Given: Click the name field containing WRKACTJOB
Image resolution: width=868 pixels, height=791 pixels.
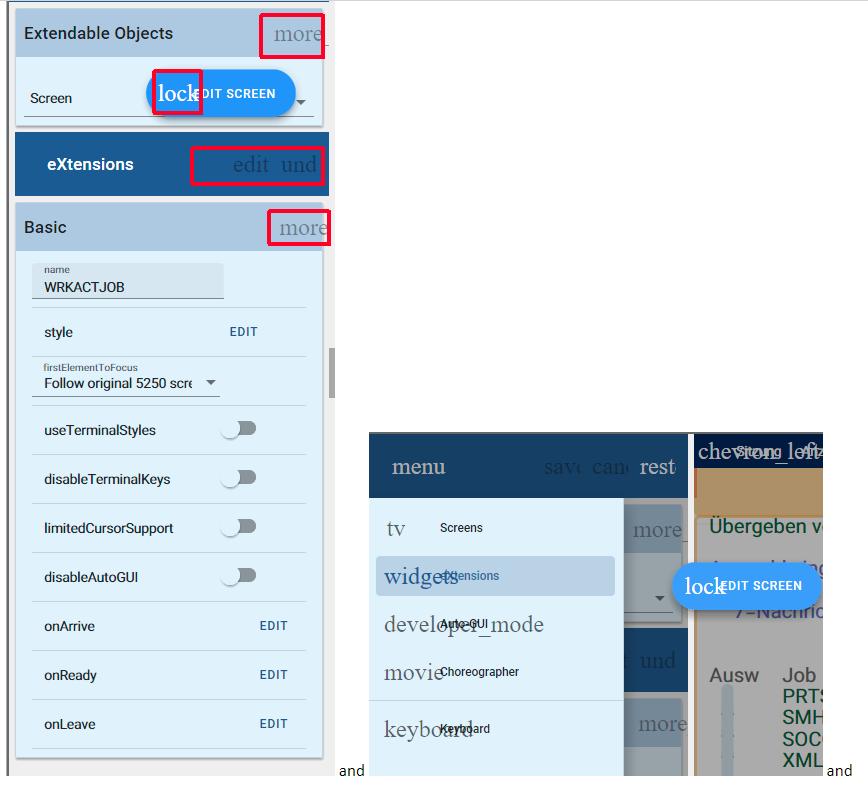Looking at the screenshot, I should [128, 286].
